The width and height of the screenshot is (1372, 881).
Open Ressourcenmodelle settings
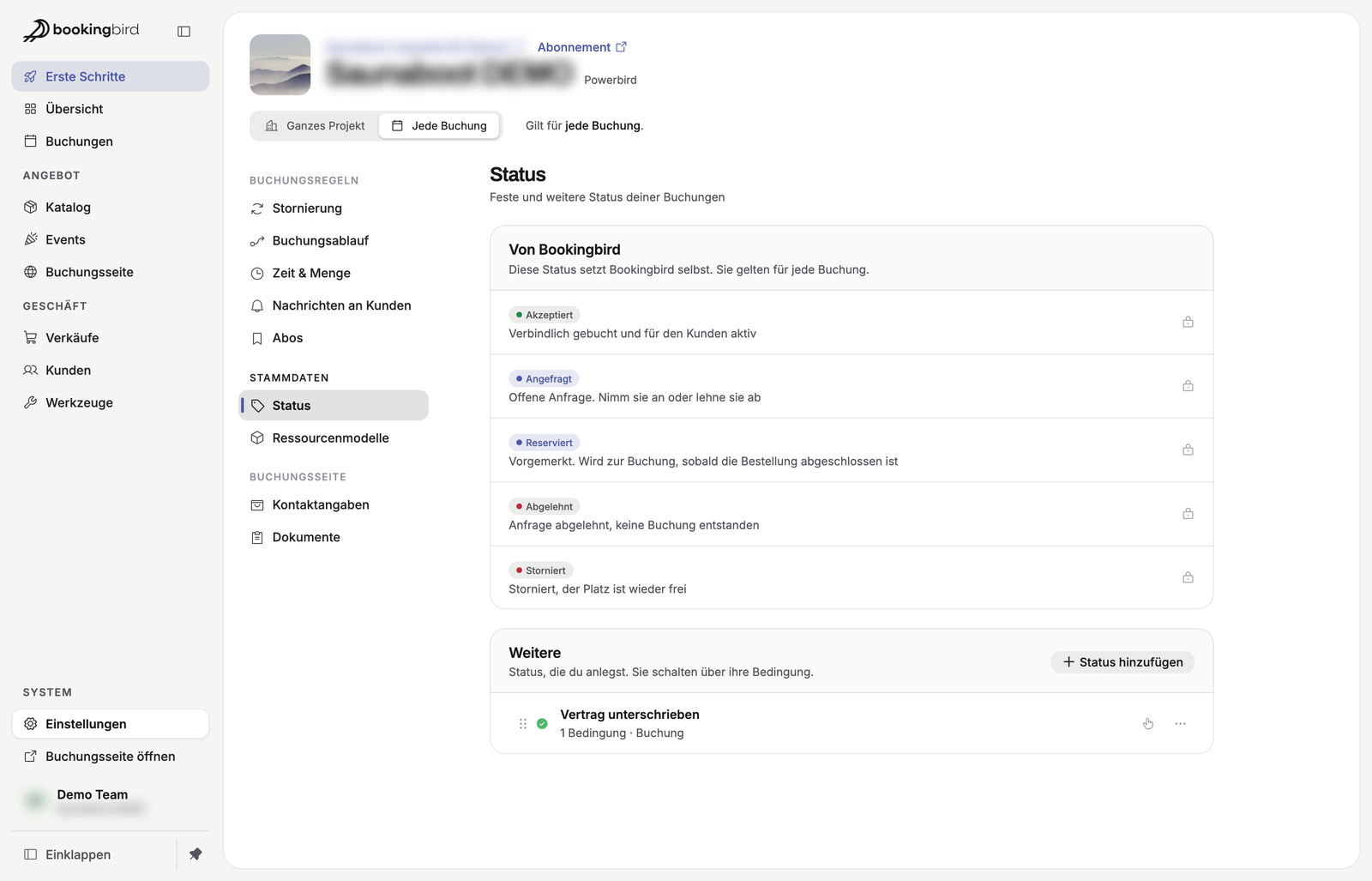pyautogui.click(x=334, y=438)
